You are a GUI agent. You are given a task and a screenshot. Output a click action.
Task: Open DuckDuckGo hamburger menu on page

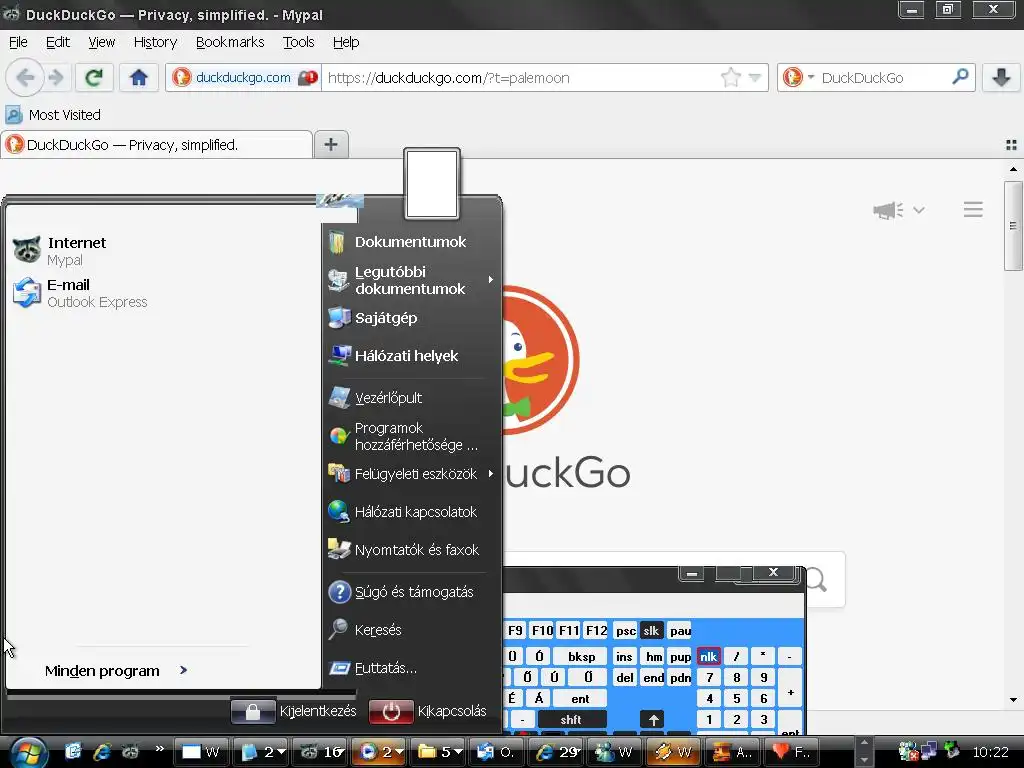pos(973,210)
